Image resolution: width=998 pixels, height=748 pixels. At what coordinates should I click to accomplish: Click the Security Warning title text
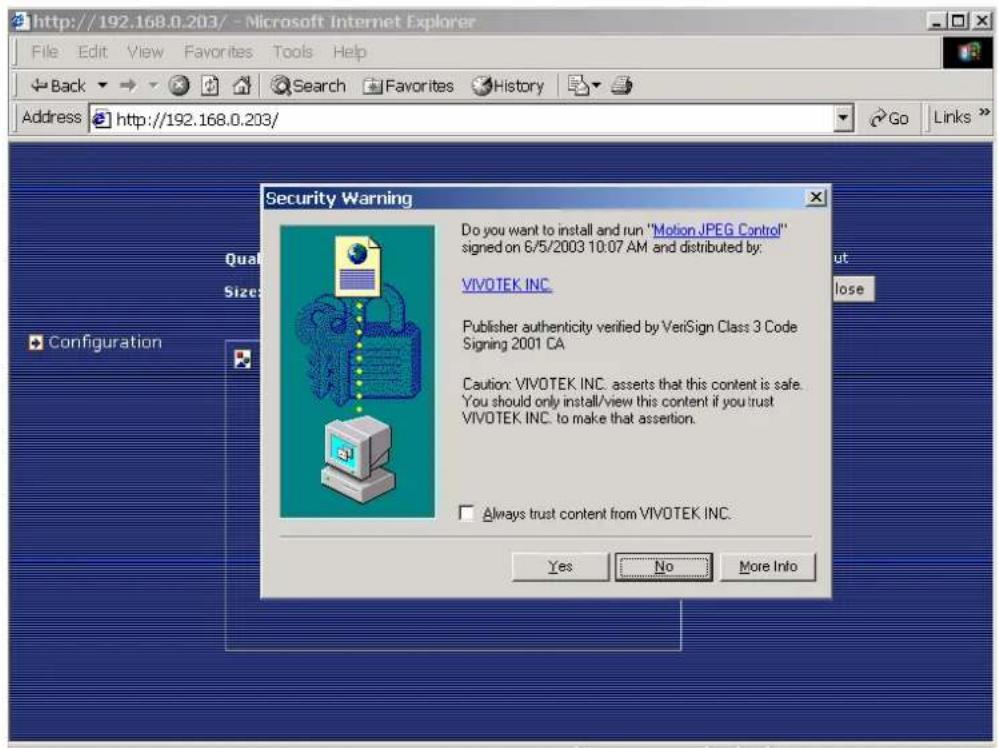(339, 198)
